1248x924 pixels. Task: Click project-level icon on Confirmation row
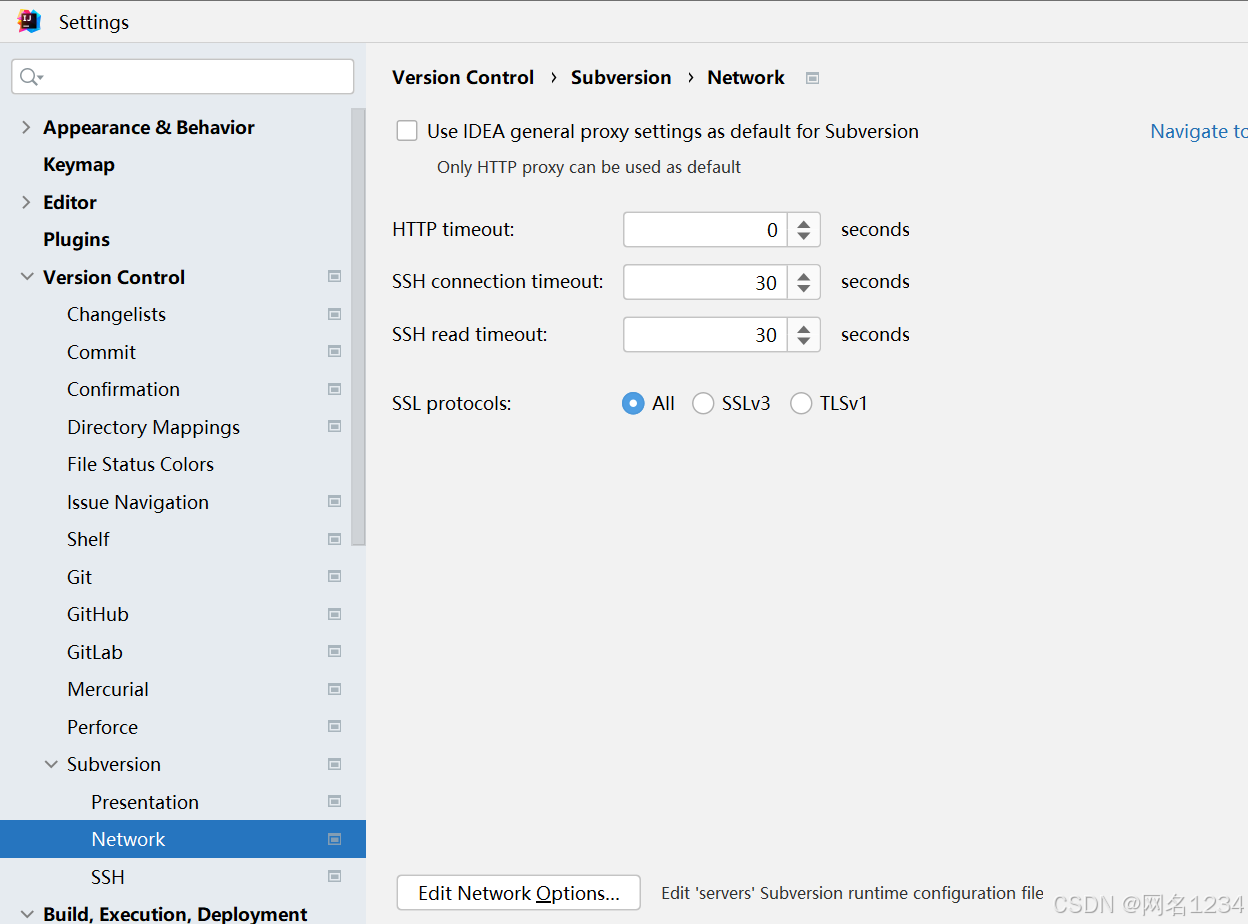[335, 389]
